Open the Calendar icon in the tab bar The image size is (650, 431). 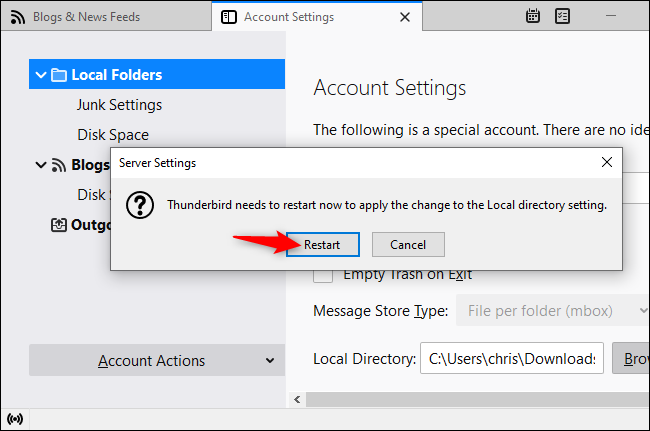[x=533, y=16]
